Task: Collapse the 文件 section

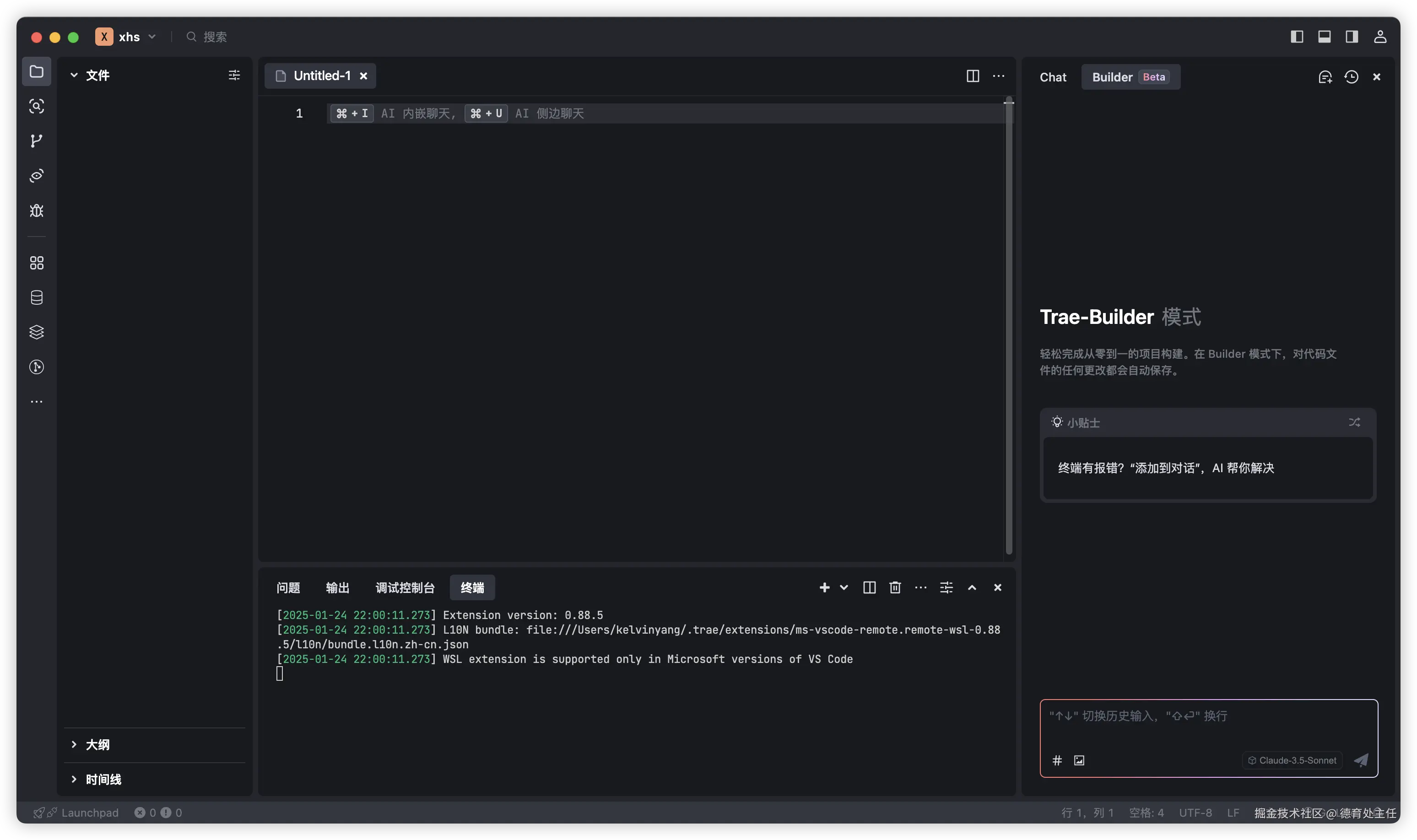Action: coord(74,75)
